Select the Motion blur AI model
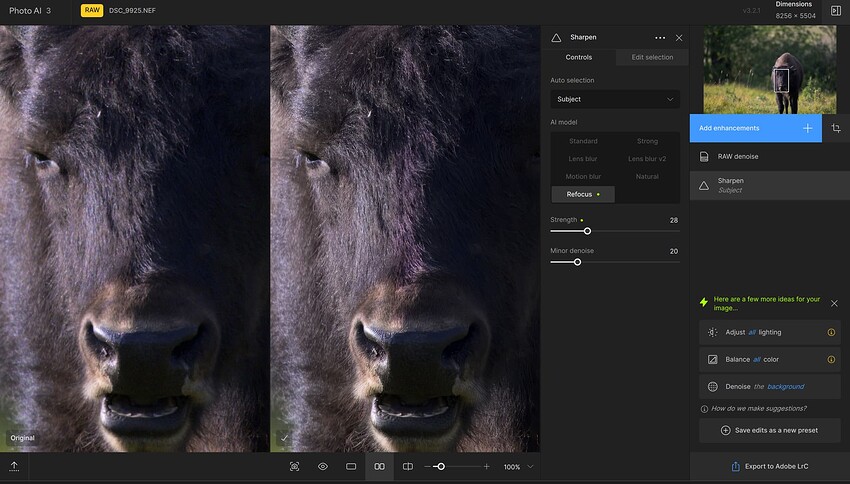This screenshot has height=484, width=850. click(x=583, y=177)
